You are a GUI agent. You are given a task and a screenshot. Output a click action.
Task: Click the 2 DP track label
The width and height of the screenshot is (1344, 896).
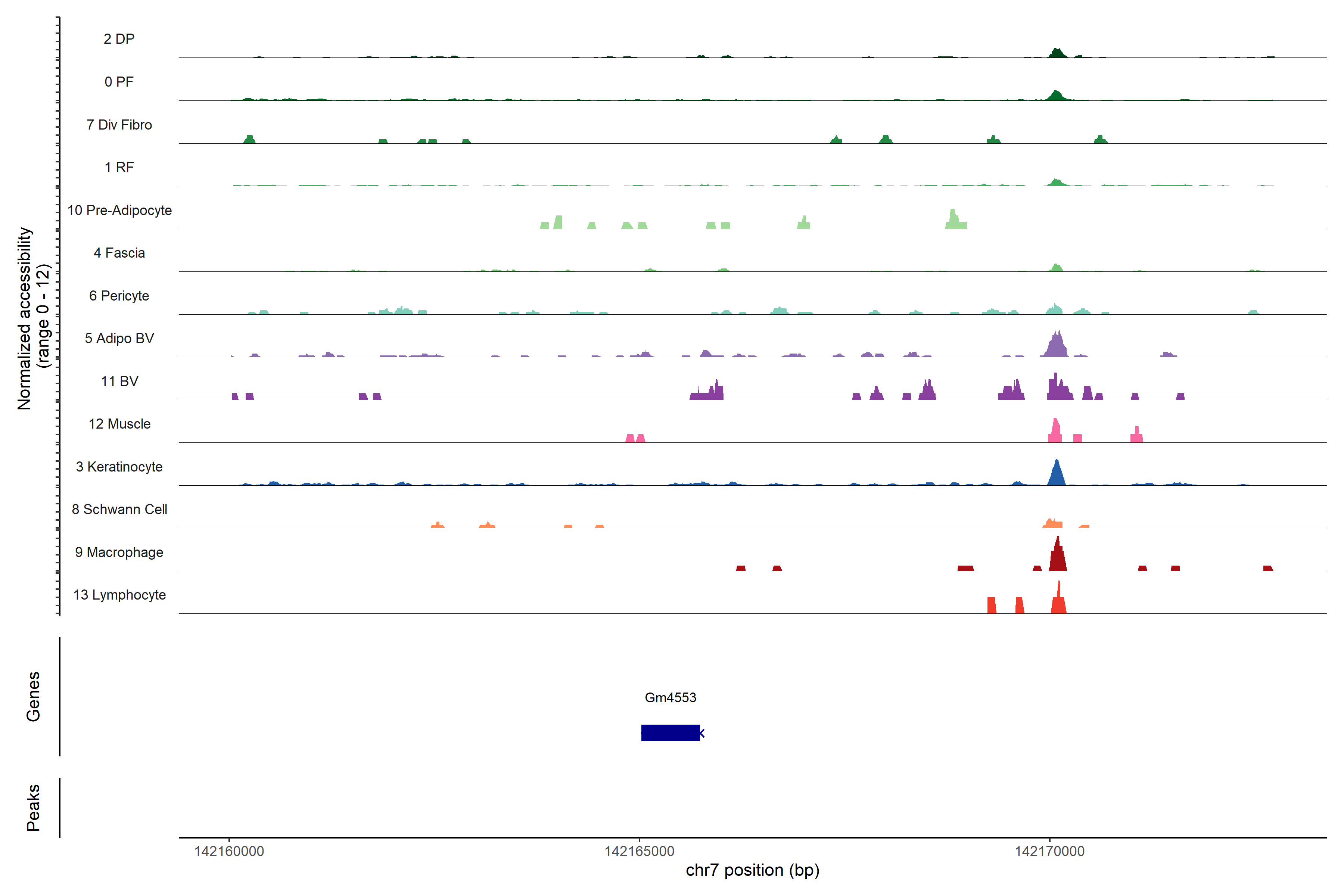click(119, 39)
